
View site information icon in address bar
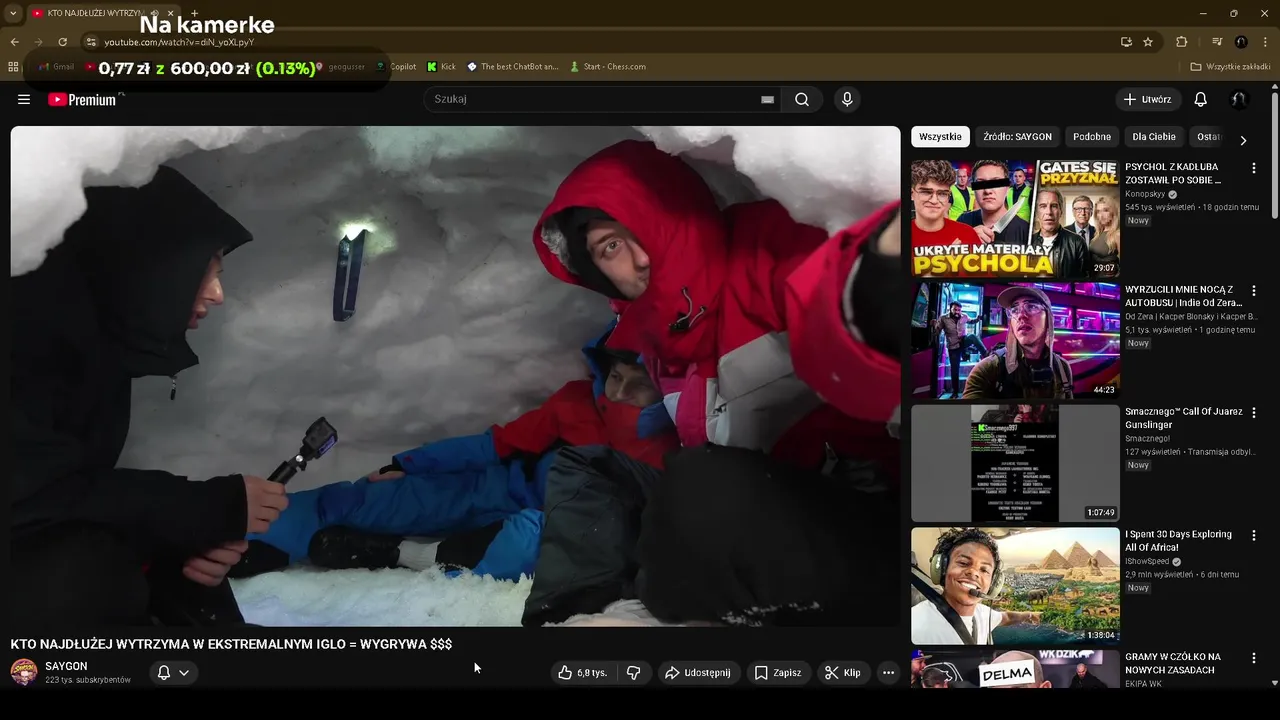coord(91,42)
